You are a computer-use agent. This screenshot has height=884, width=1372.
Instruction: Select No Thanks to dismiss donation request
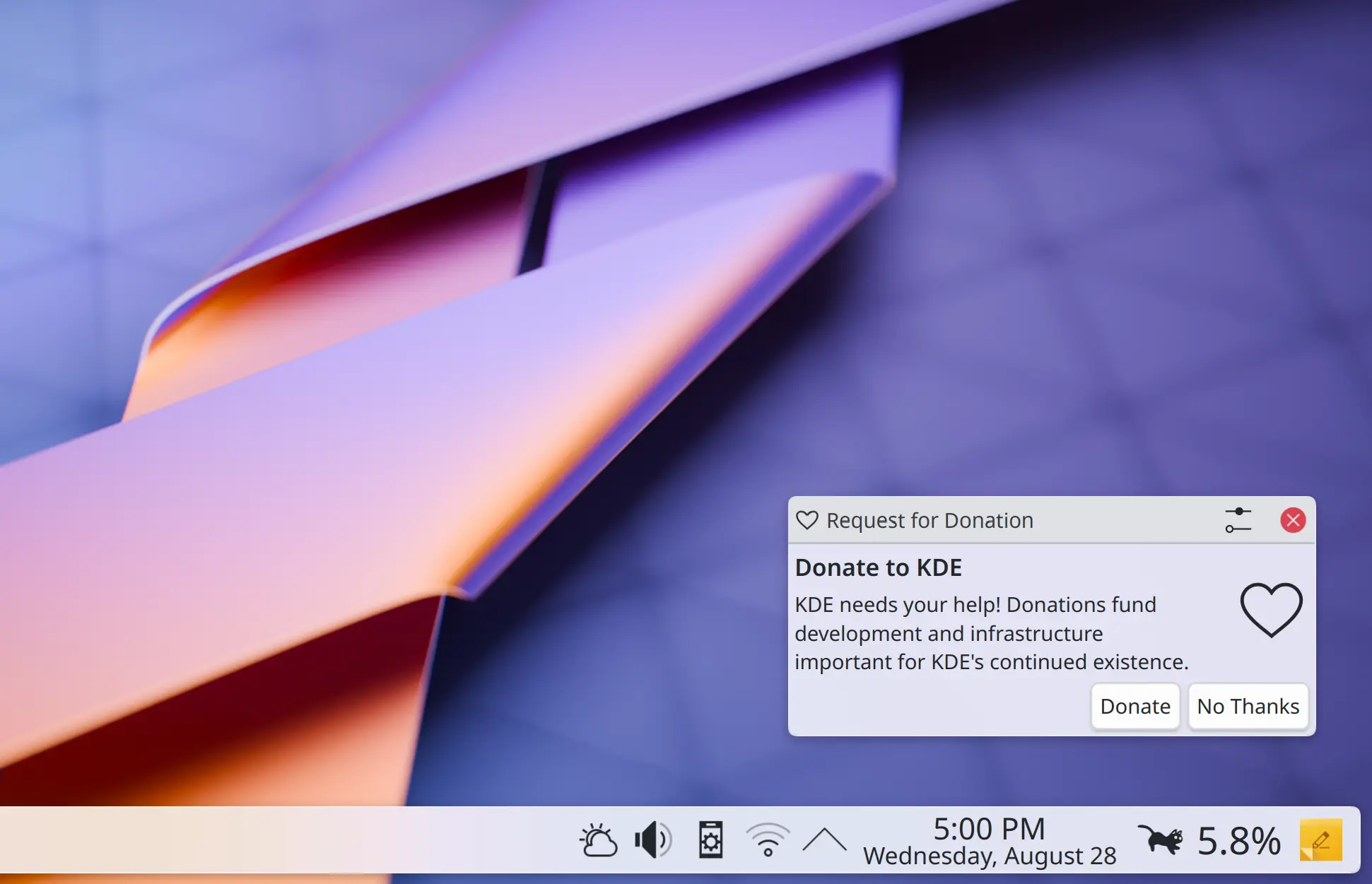(x=1248, y=705)
